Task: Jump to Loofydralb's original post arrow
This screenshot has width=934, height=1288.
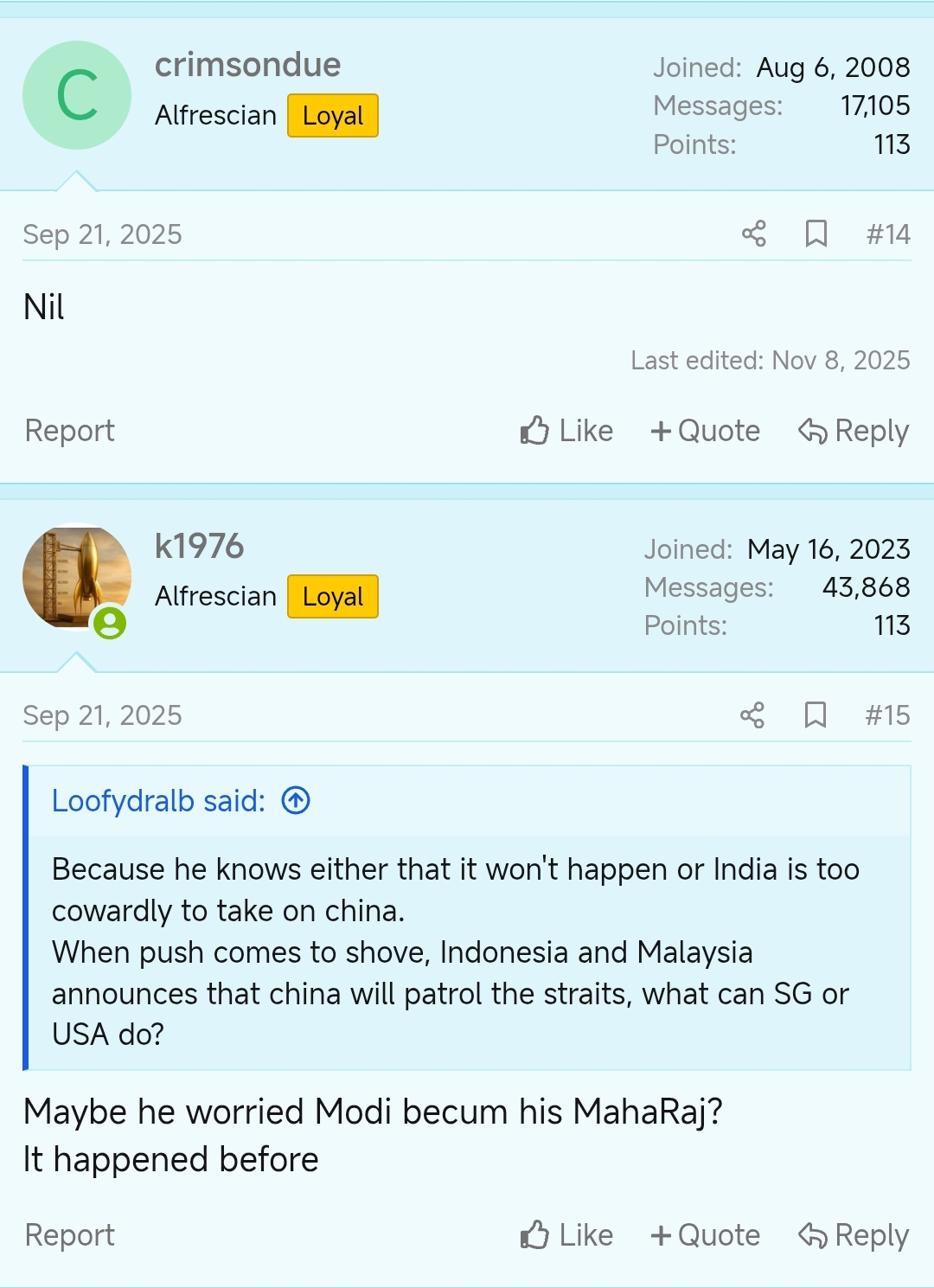Action: [296, 801]
